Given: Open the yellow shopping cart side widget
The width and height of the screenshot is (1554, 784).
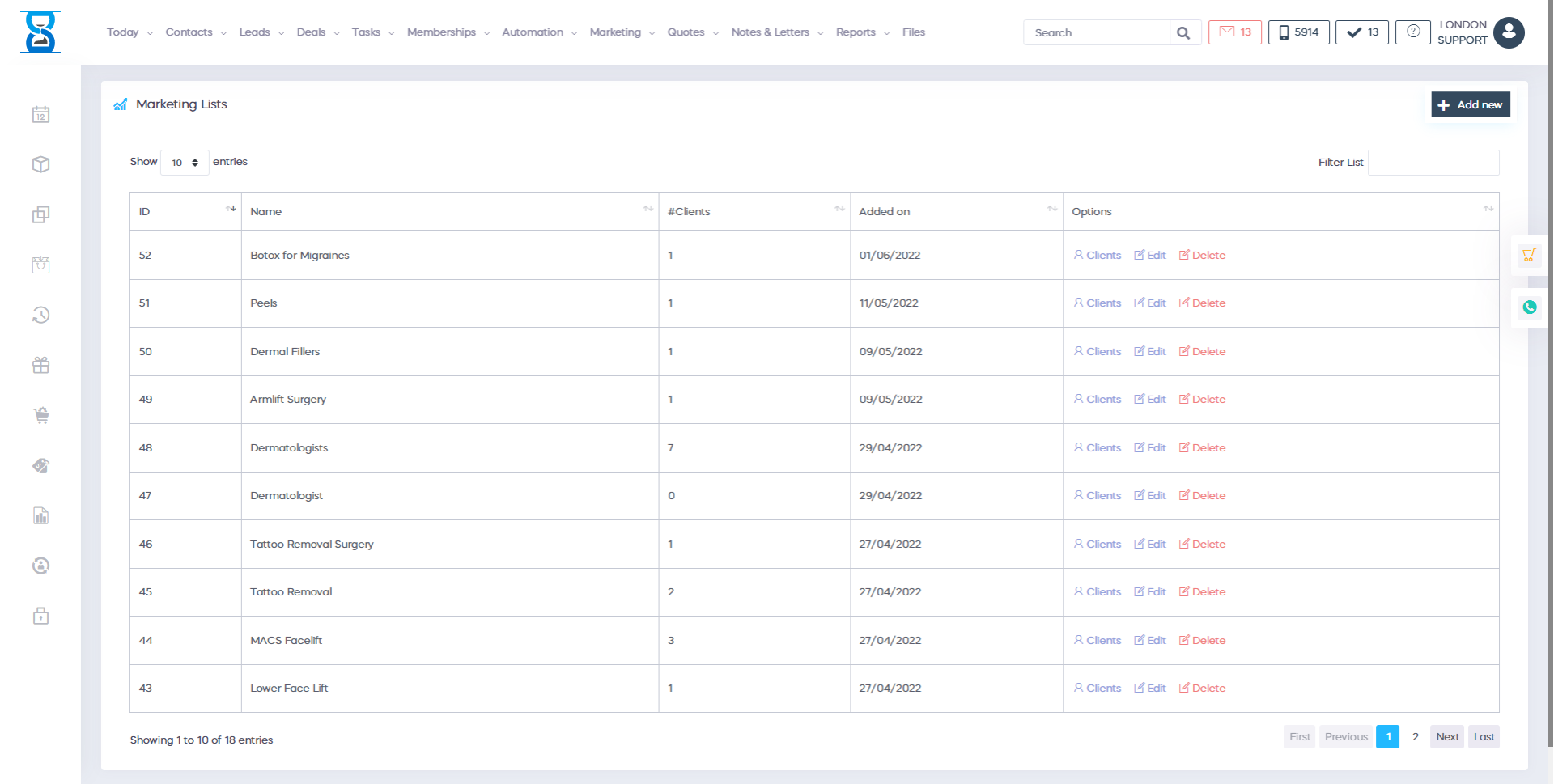Looking at the screenshot, I should point(1528,256).
